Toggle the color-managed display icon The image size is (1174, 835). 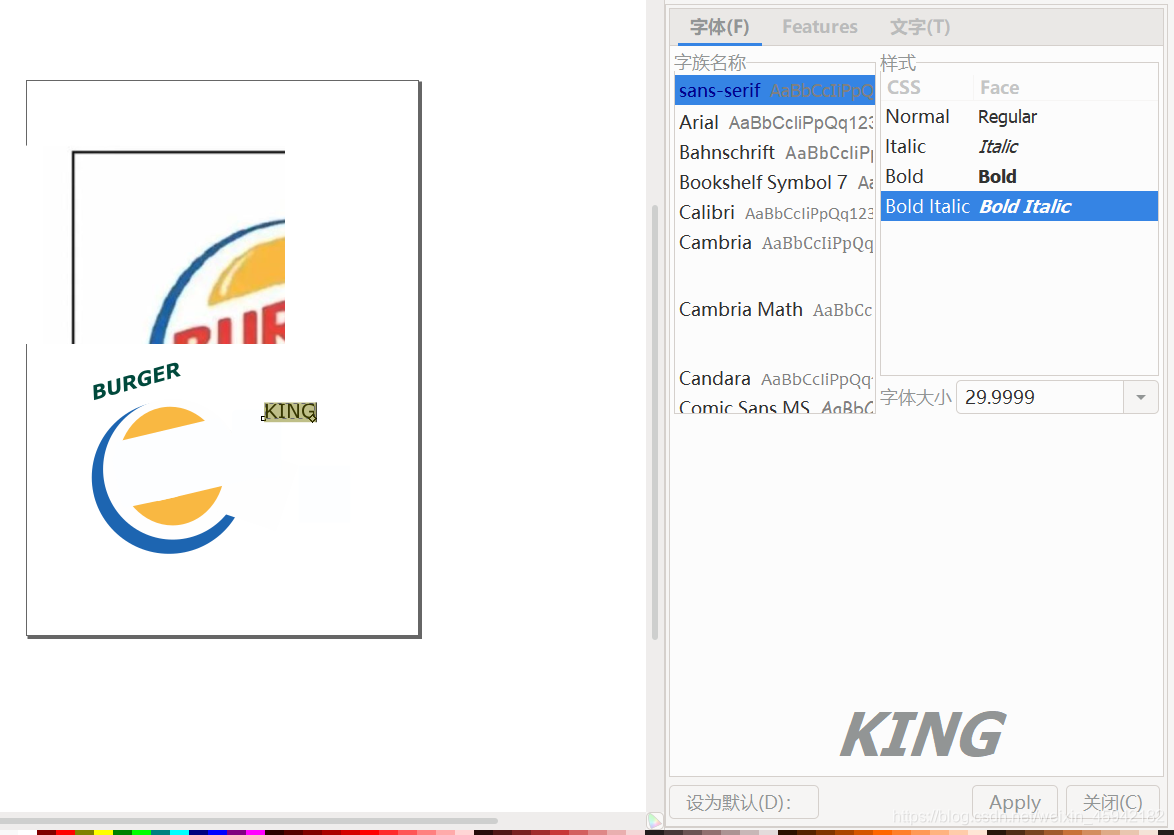point(654,821)
